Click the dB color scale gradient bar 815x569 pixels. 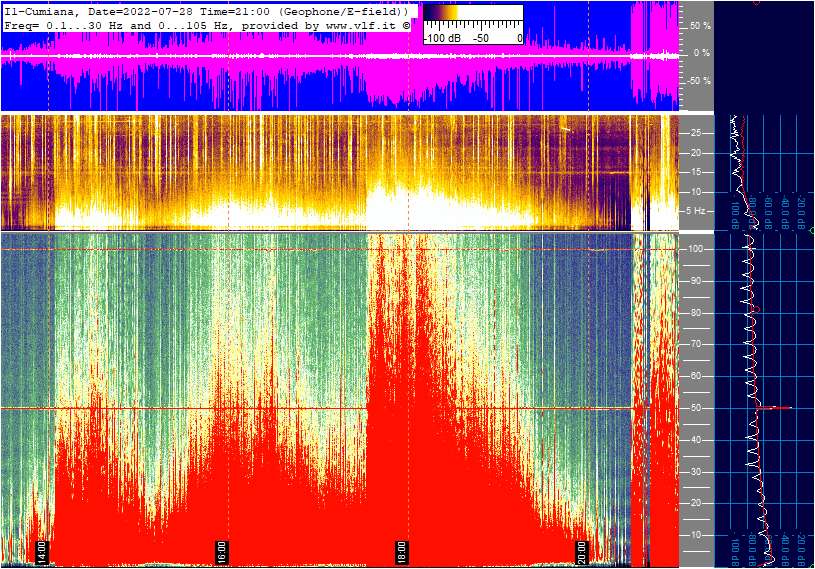tap(472, 15)
